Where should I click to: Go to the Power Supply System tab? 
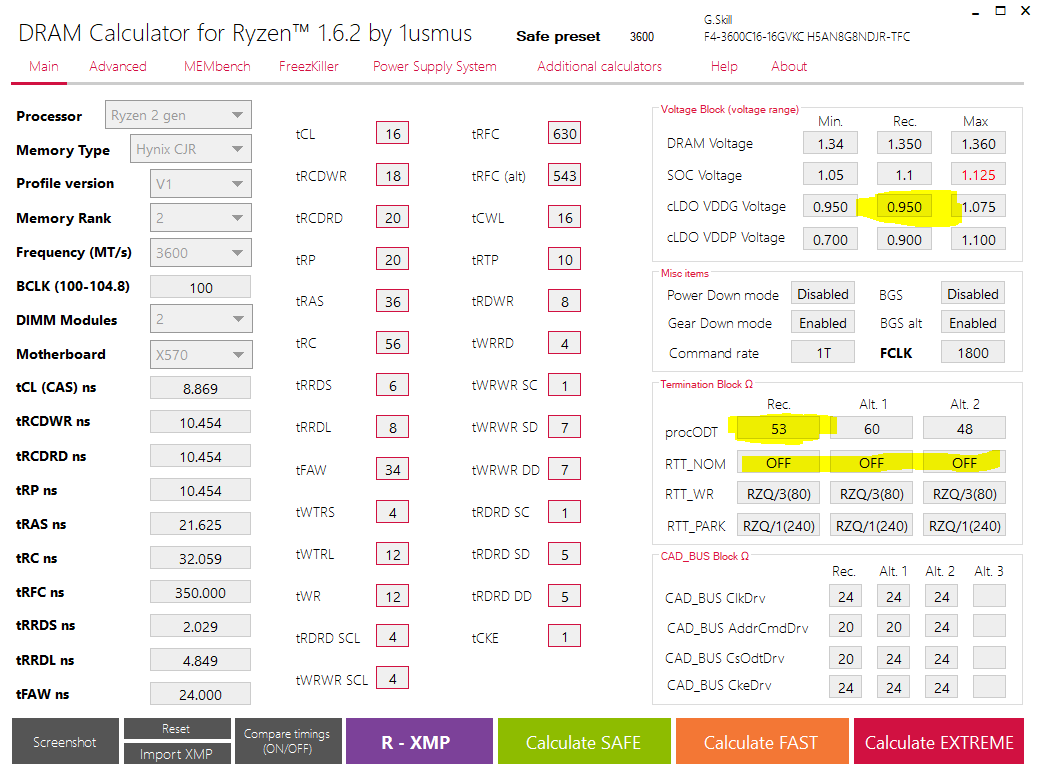(x=434, y=67)
